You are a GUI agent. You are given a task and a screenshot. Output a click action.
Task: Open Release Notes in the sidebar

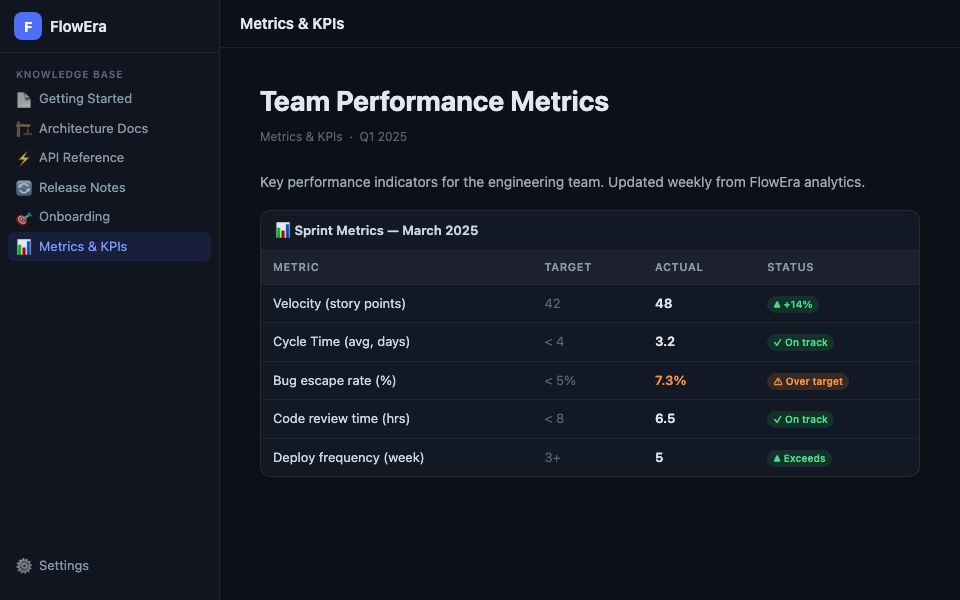[x=82, y=188]
